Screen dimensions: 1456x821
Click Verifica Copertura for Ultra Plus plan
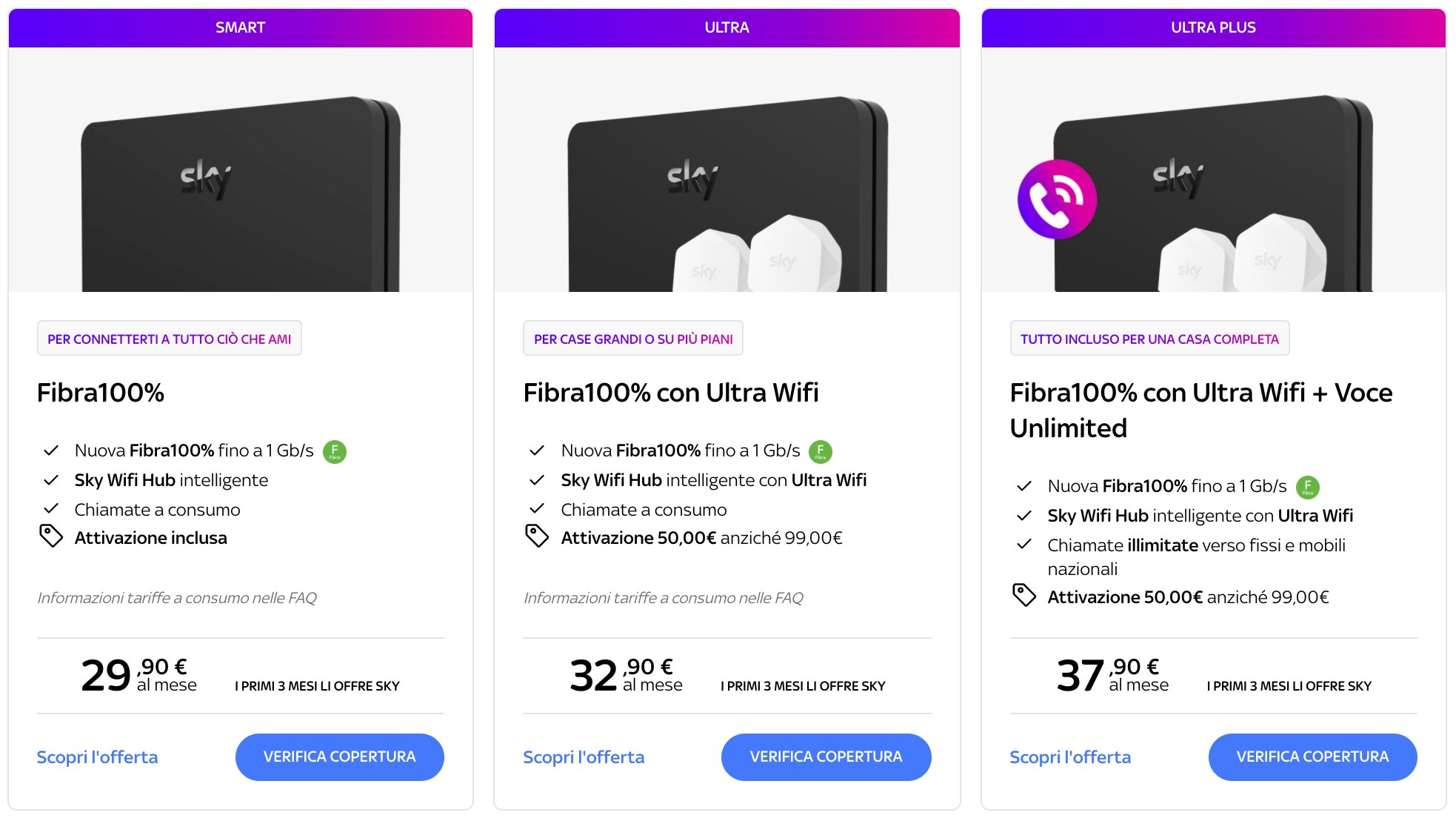click(x=1313, y=757)
